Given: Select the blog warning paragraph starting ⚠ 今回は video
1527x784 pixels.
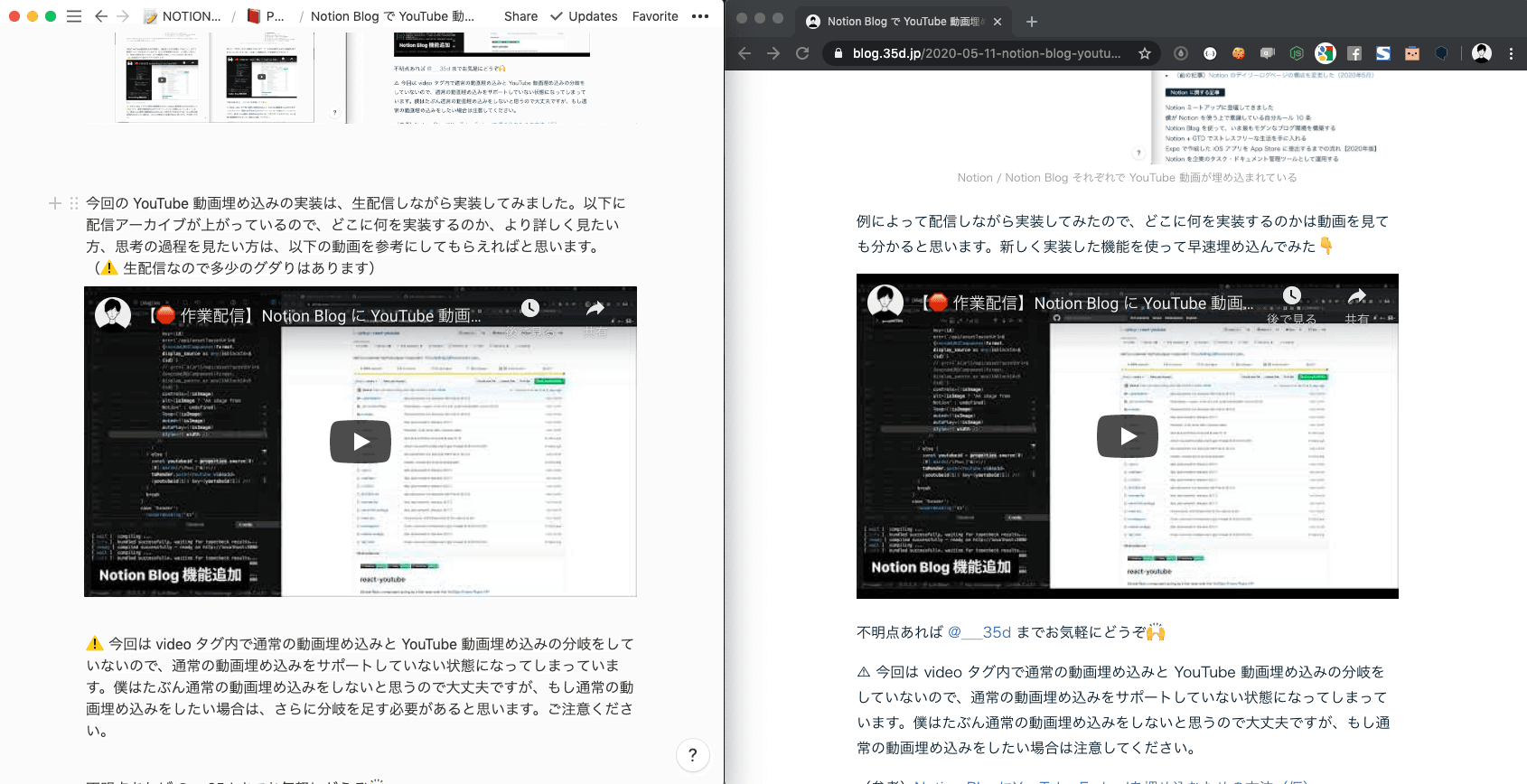Looking at the screenshot, I should 1123,710.
